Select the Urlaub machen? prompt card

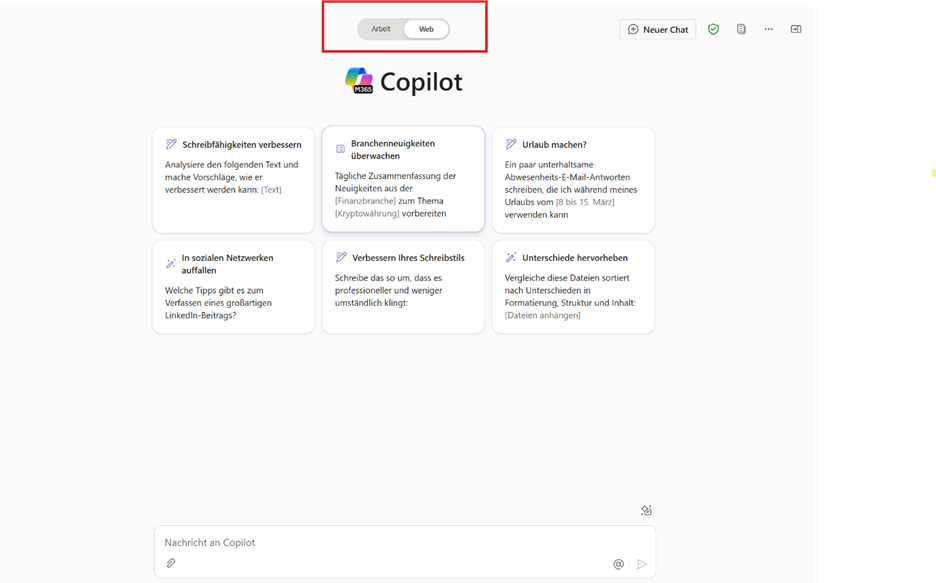573,180
